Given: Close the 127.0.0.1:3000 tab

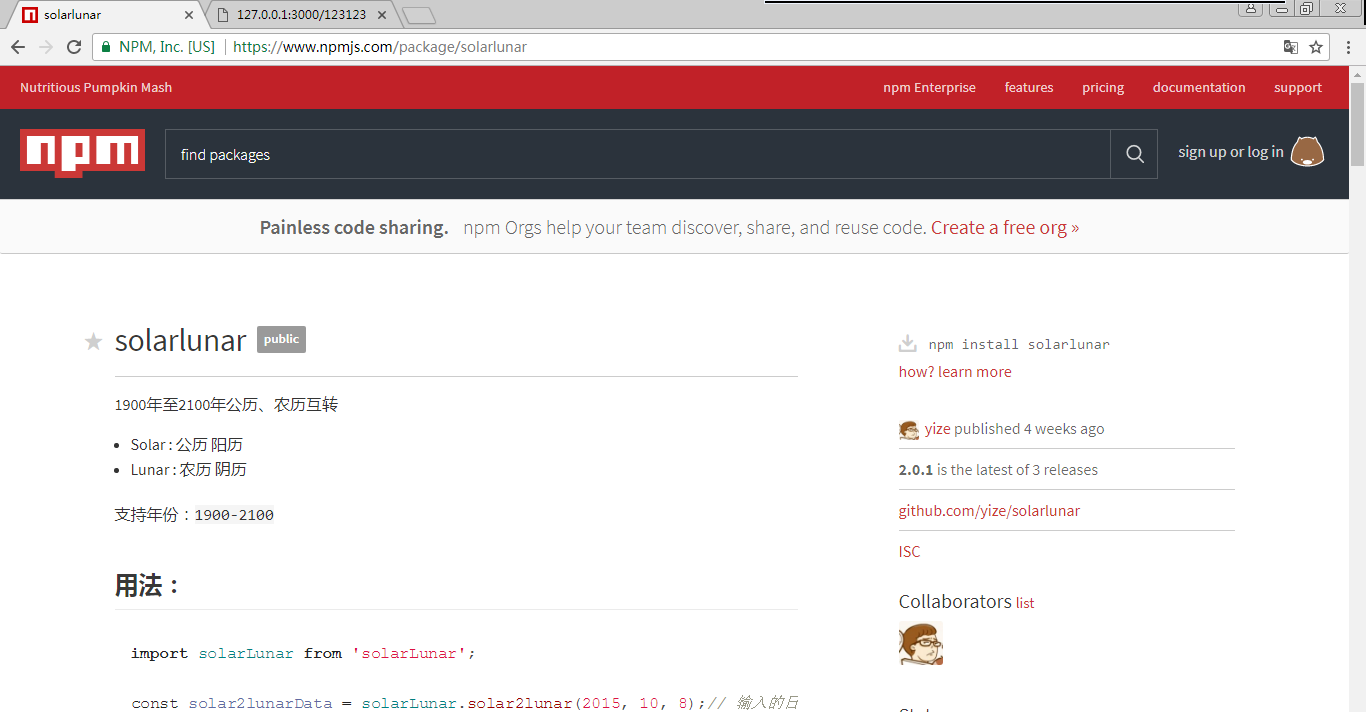Looking at the screenshot, I should pyautogui.click(x=381, y=15).
